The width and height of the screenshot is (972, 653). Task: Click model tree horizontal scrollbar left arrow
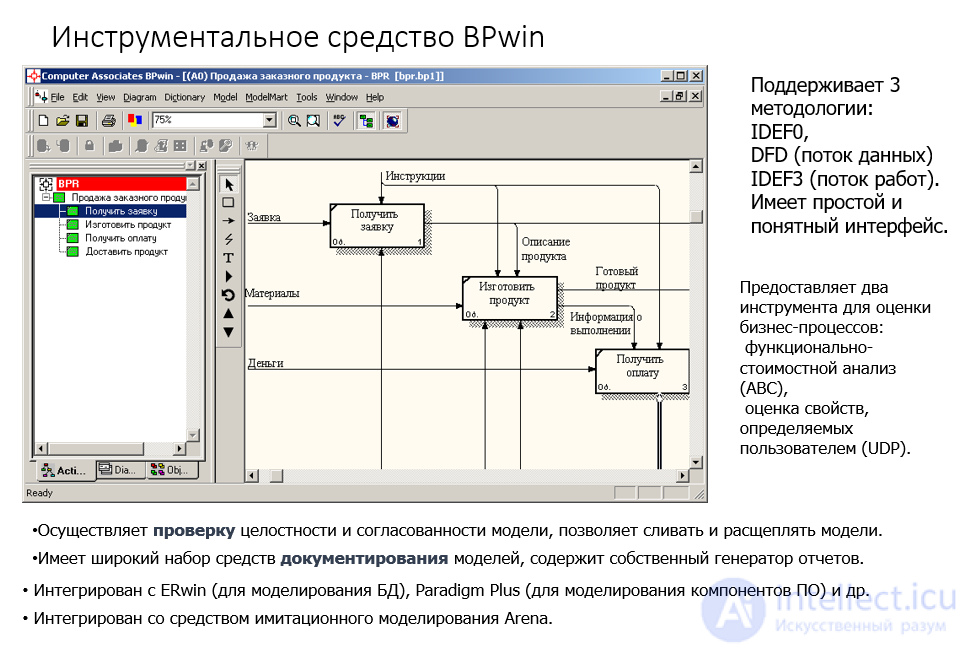[41, 448]
